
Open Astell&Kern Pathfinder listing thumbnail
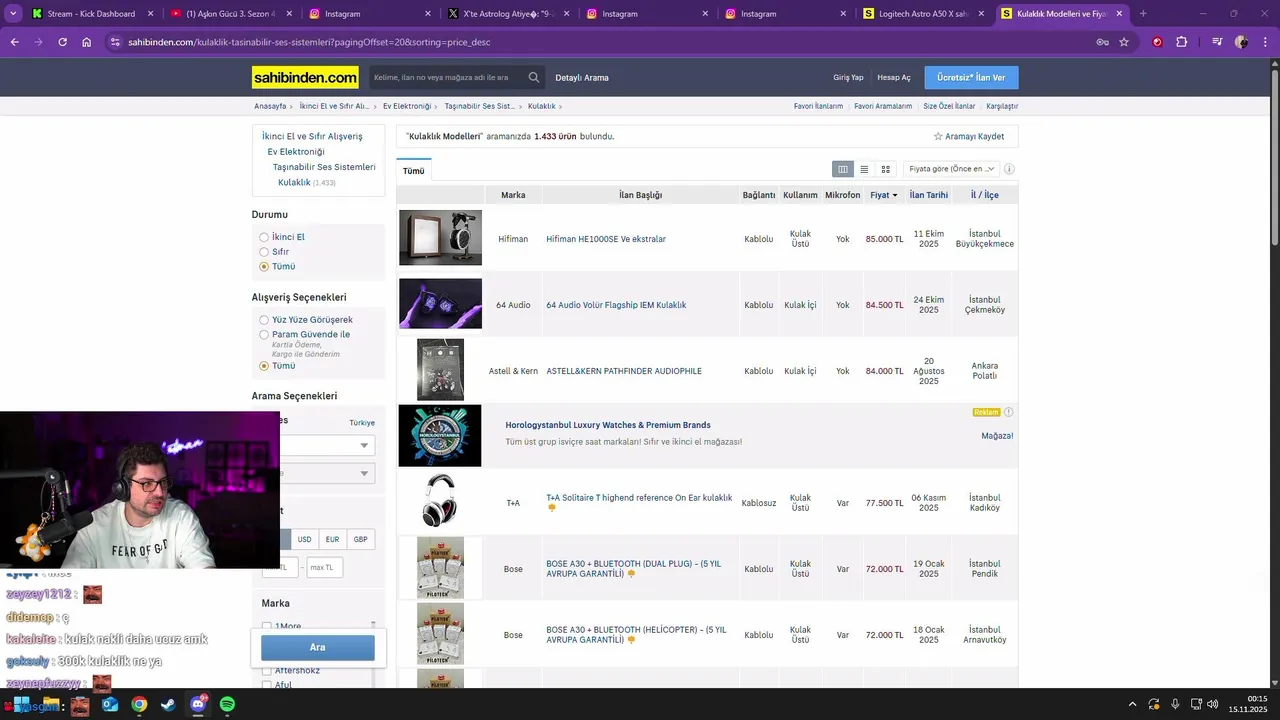[x=440, y=370]
